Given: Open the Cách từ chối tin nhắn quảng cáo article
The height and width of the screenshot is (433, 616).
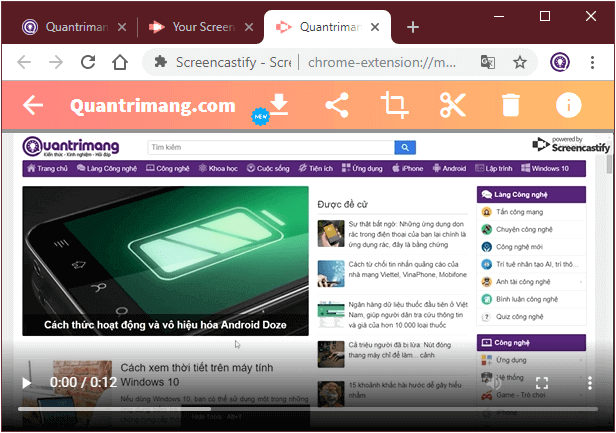Looking at the screenshot, I should point(407,269).
